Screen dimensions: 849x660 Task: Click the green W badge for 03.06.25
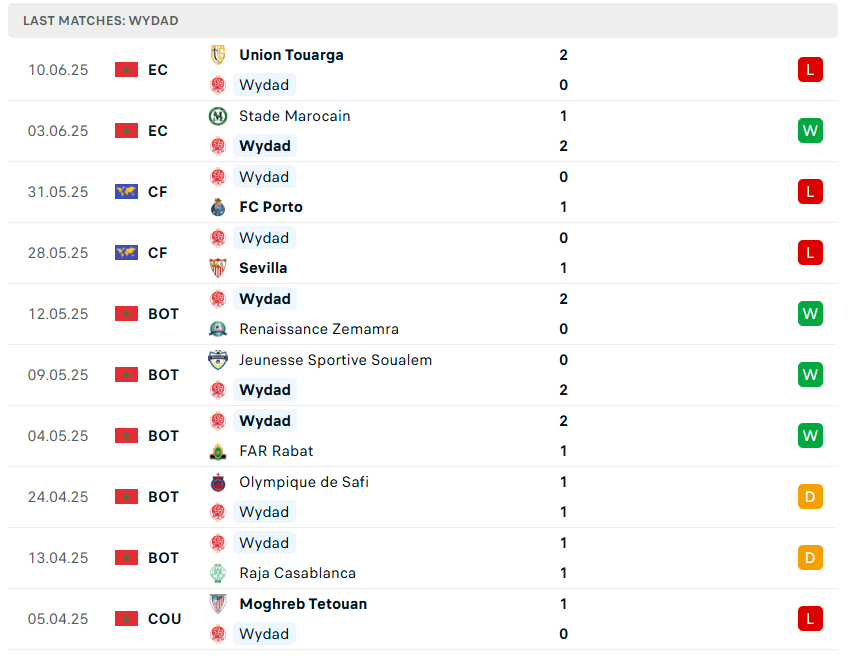[x=810, y=131]
